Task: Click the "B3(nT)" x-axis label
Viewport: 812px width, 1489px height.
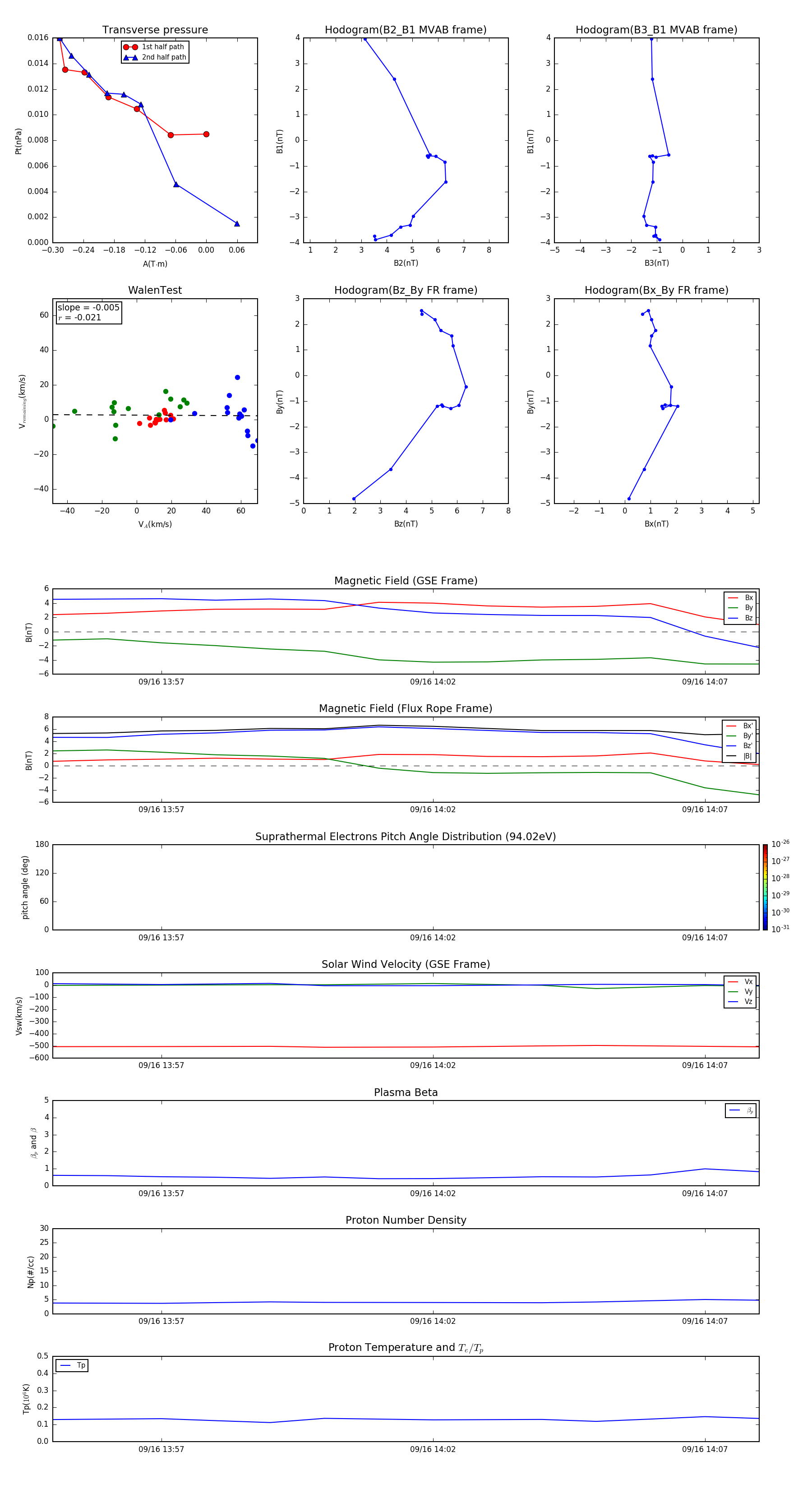Action: point(656,264)
